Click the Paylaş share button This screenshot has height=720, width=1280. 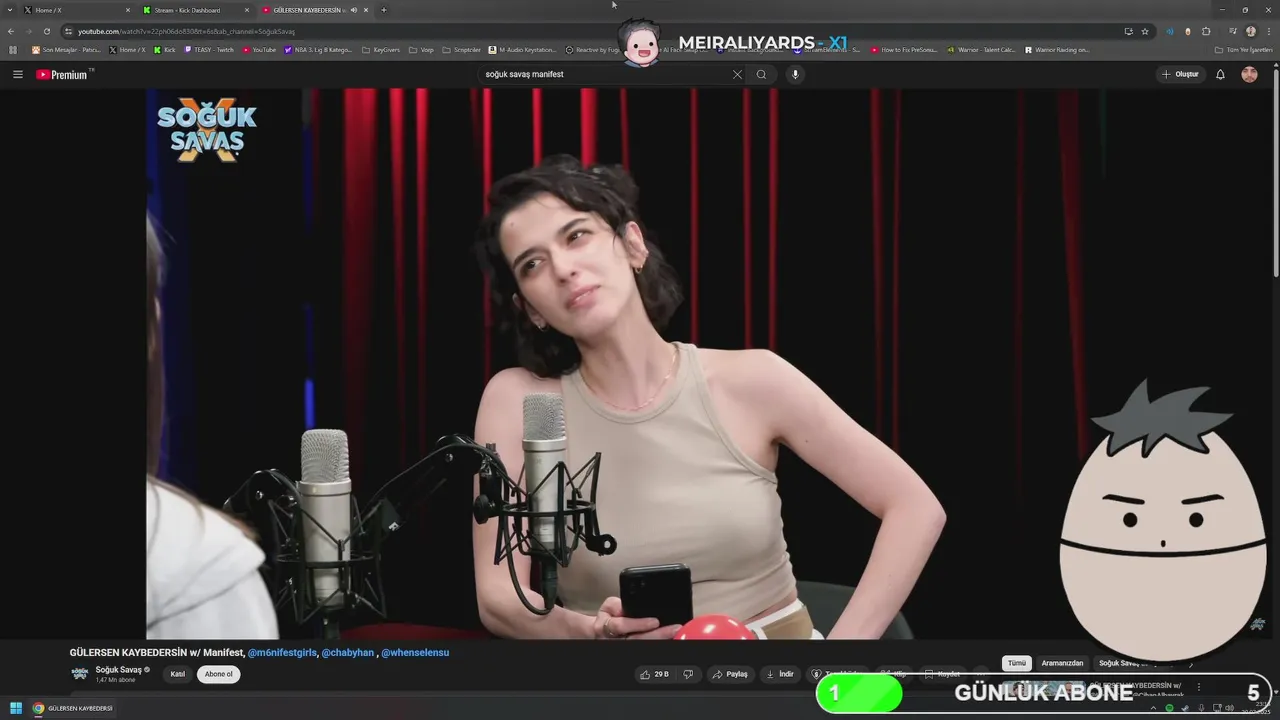pyautogui.click(x=730, y=674)
